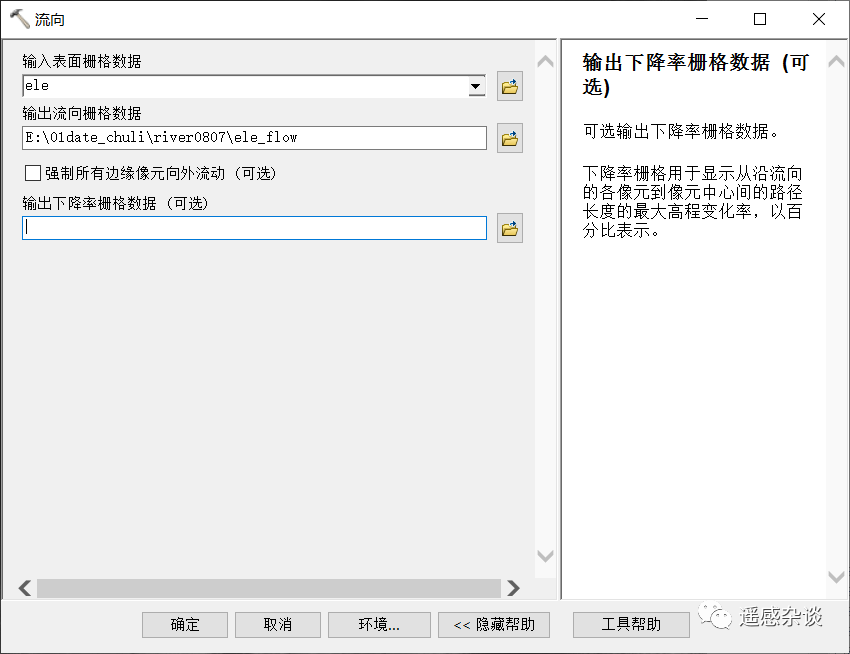
Task: Click the label 输出流向栅格数据
Action: tap(82, 113)
